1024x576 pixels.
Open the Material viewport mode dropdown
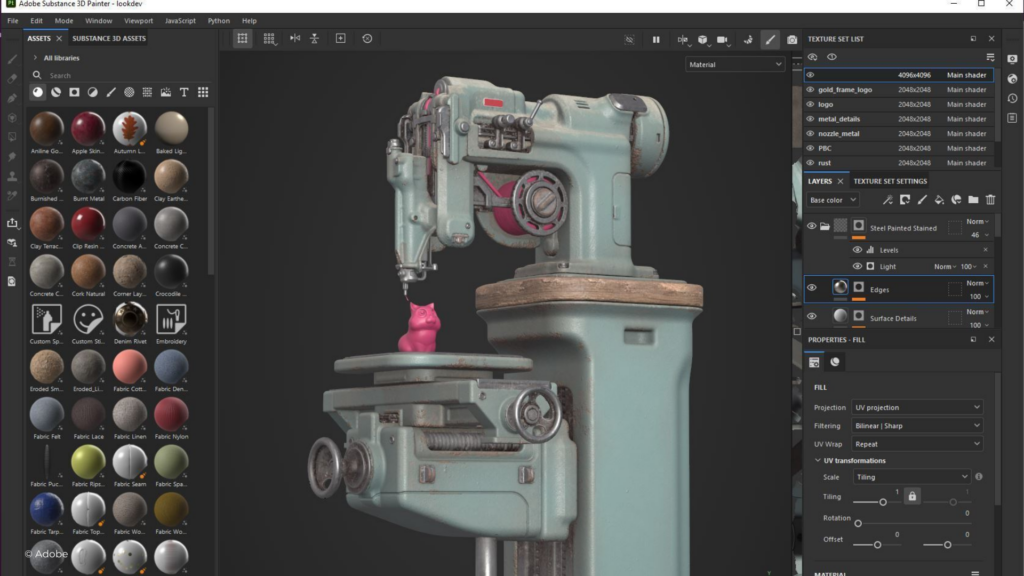735,65
